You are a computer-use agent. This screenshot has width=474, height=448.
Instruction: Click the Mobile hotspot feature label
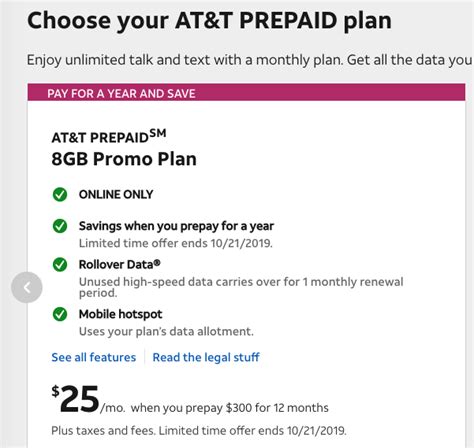(120, 314)
